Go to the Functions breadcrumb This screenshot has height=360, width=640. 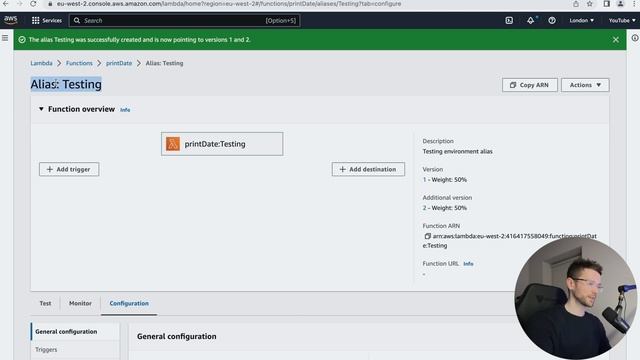(79, 63)
